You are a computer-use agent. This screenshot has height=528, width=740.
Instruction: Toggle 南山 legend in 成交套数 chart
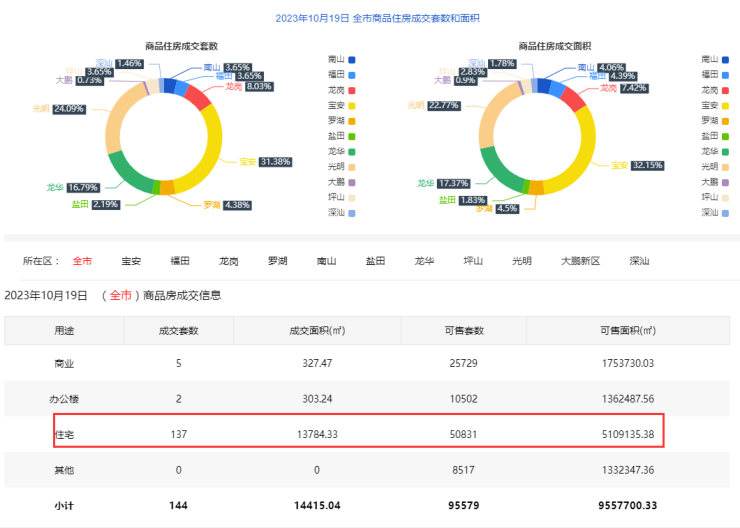click(344, 60)
